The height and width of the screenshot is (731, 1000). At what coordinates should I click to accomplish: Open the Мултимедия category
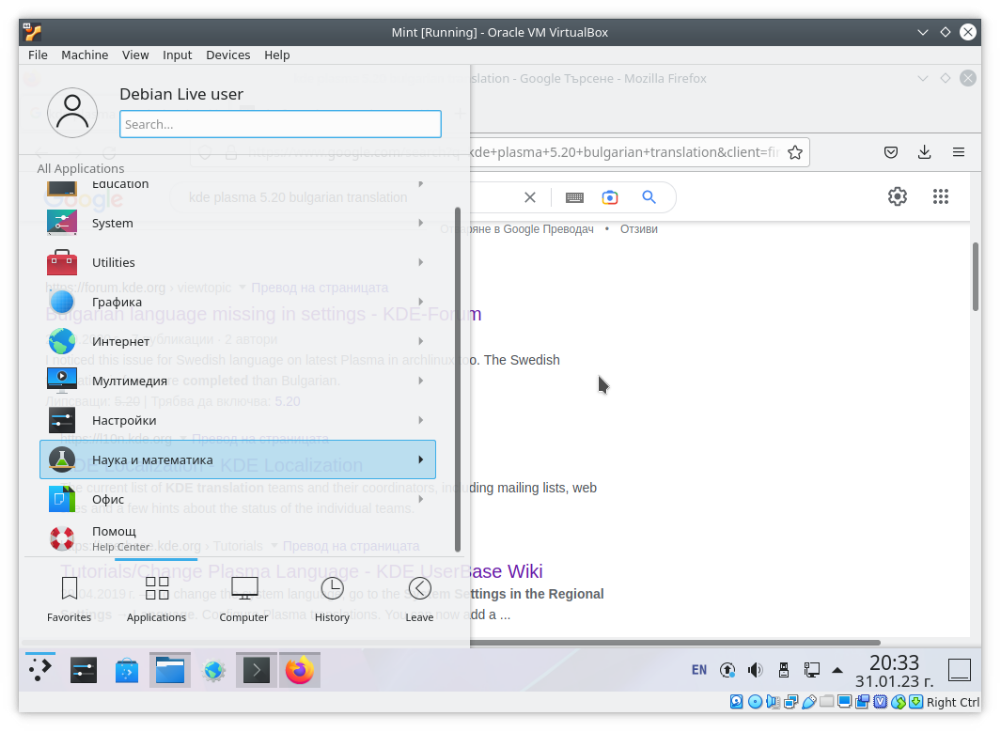[237, 381]
